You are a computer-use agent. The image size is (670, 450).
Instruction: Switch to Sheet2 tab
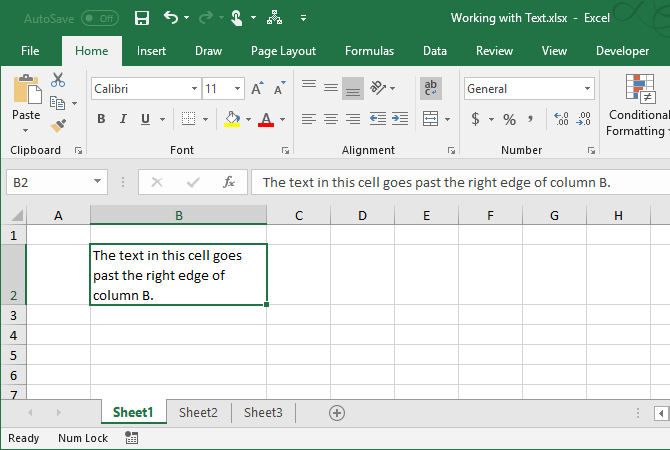pyautogui.click(x=198, y=412)
